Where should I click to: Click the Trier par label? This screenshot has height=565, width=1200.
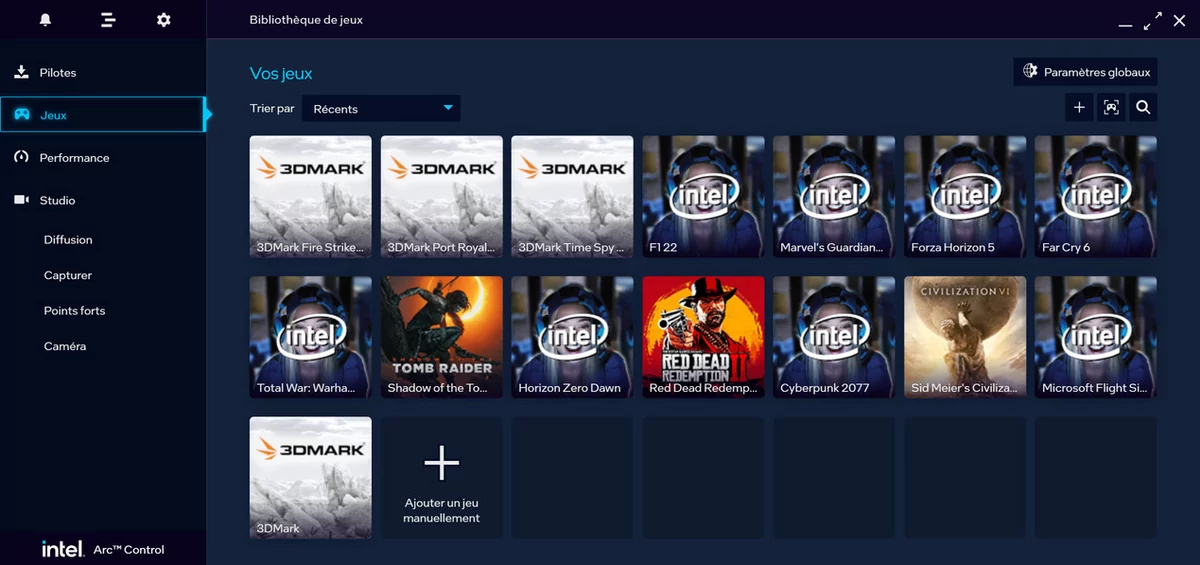coord(272,108)
